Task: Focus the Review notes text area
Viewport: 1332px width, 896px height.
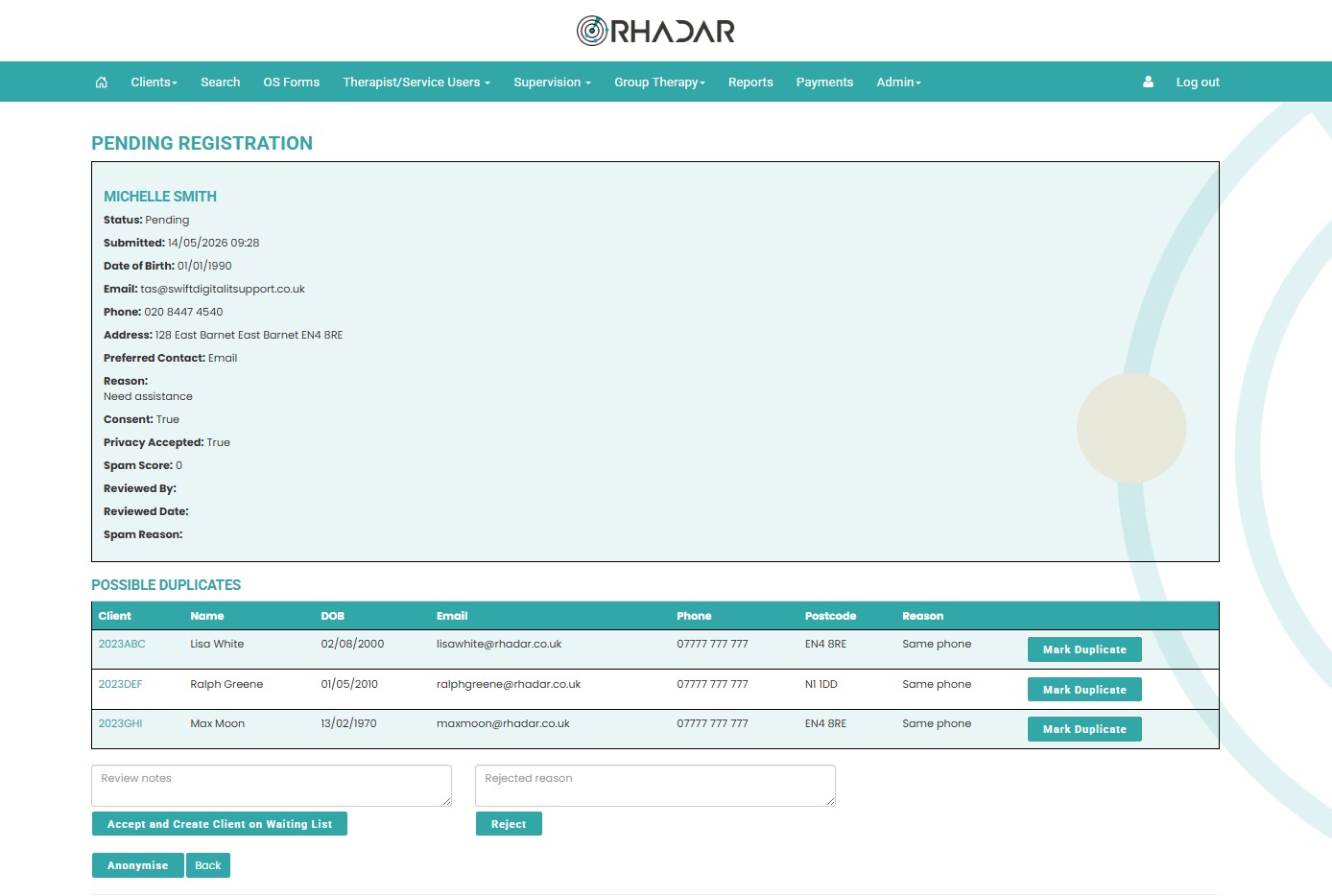Action: point(272,786)
